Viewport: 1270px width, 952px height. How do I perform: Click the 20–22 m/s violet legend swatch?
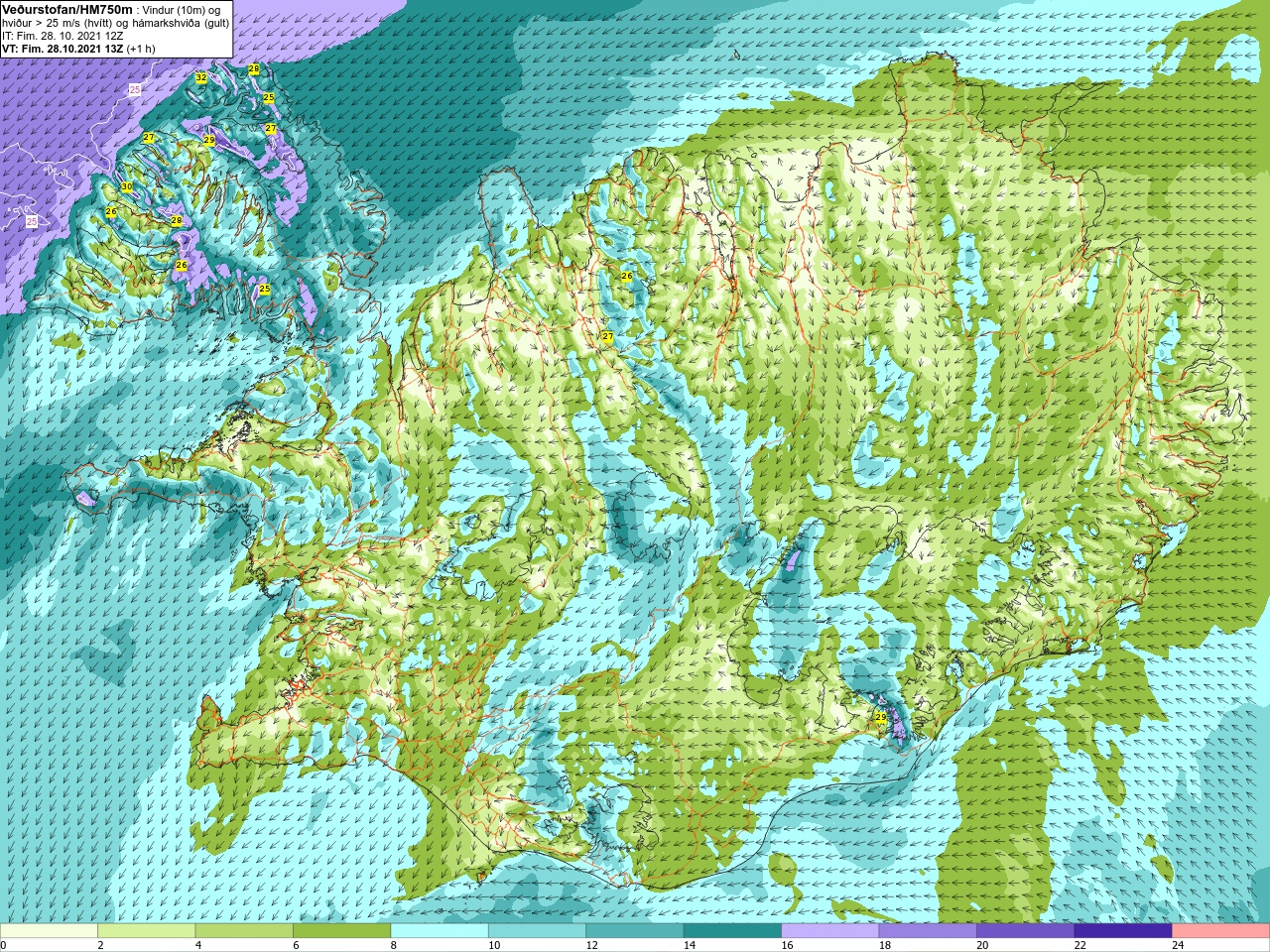1026,931
